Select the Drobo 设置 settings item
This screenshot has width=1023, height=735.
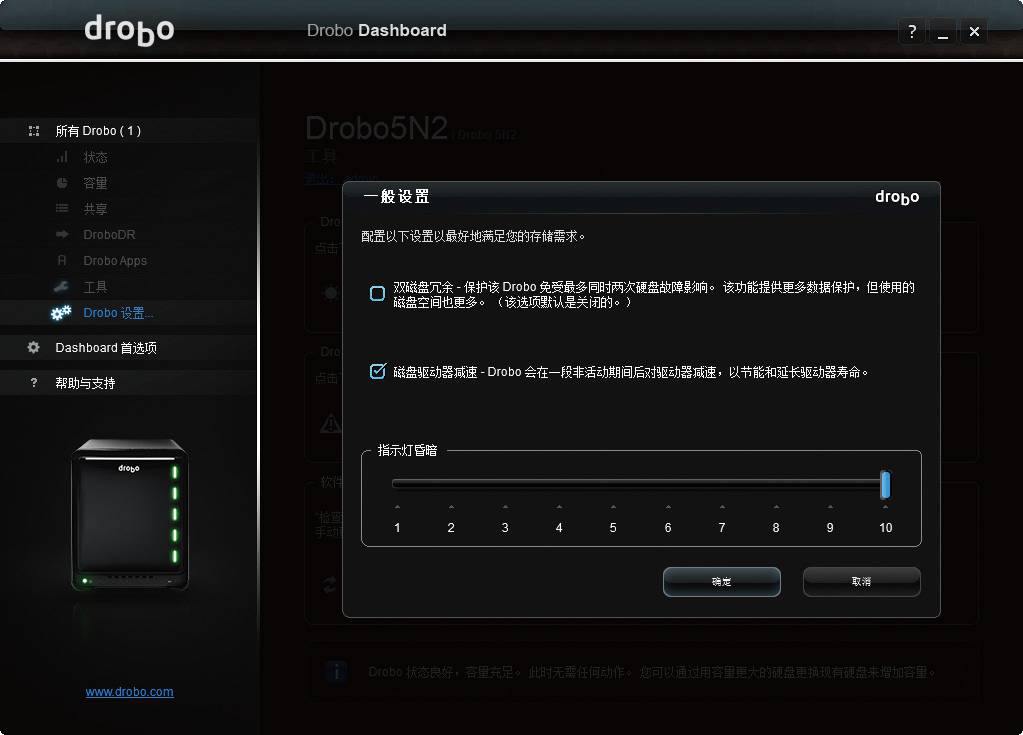click(118, 313)
